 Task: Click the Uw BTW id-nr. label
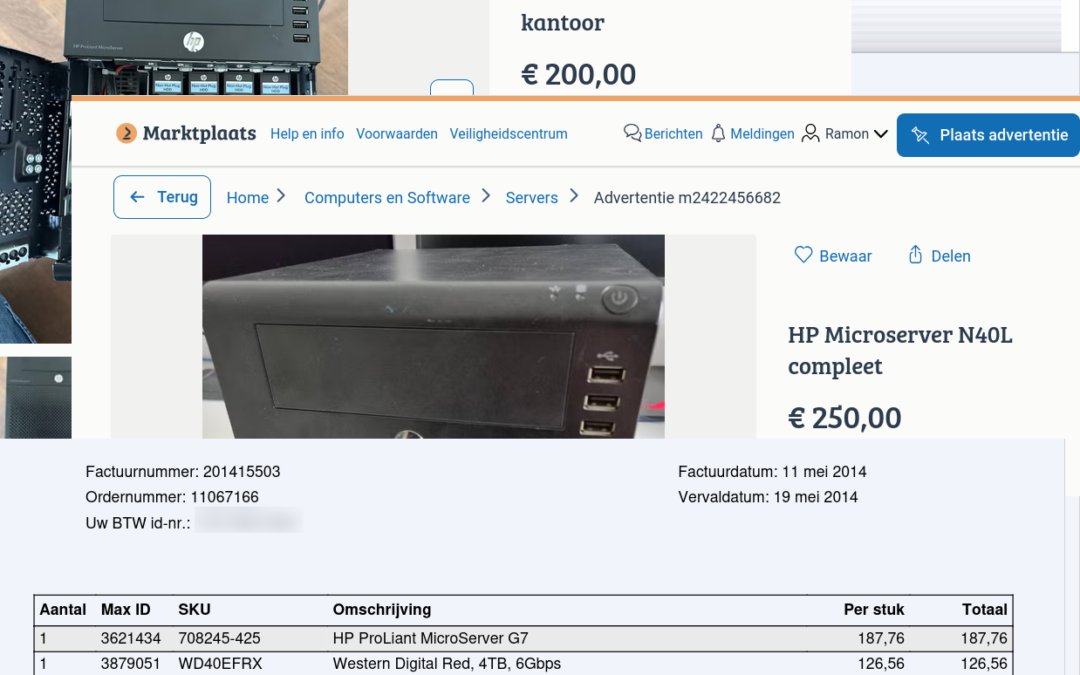point(138,523)
